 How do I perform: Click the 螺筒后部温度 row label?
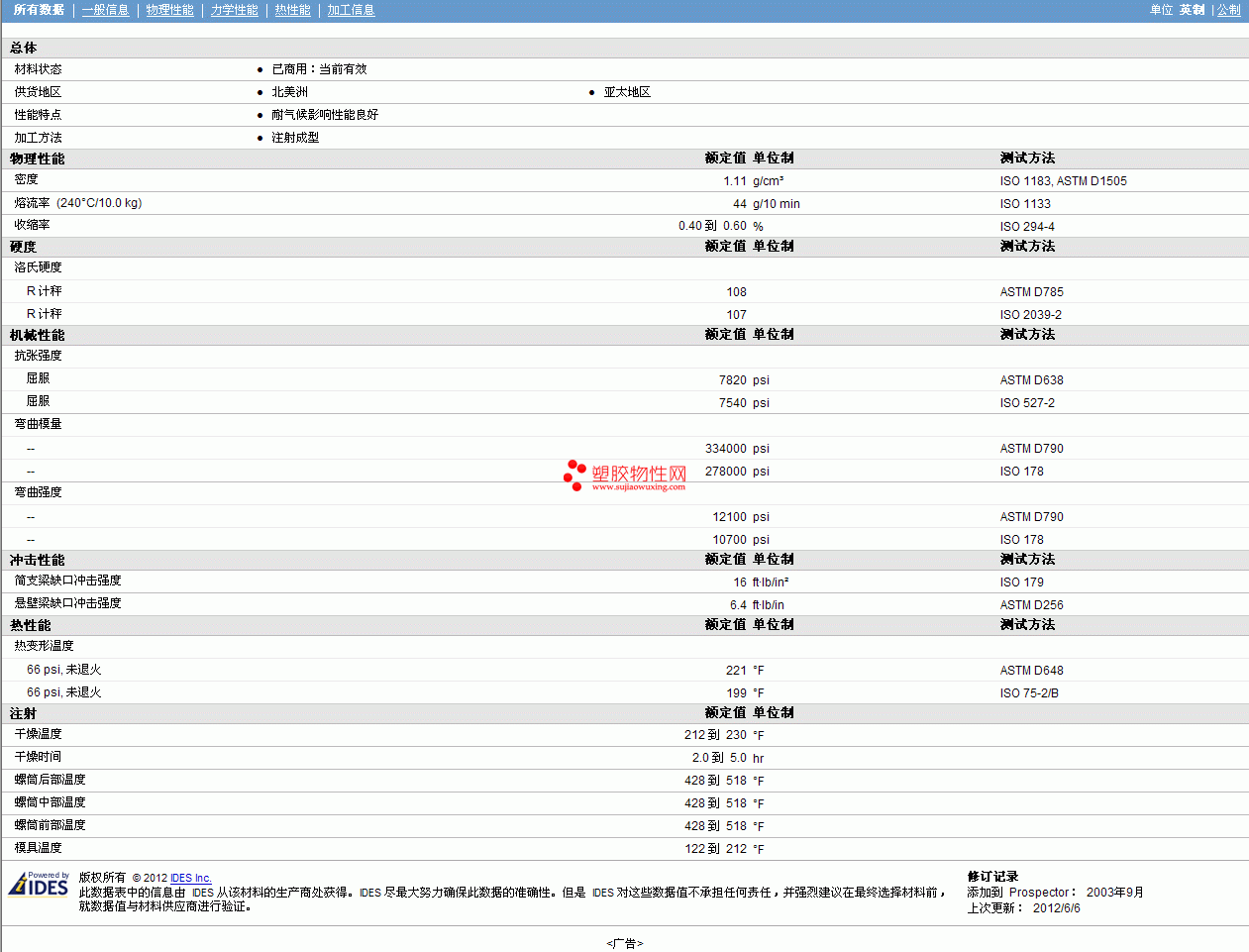51,780
